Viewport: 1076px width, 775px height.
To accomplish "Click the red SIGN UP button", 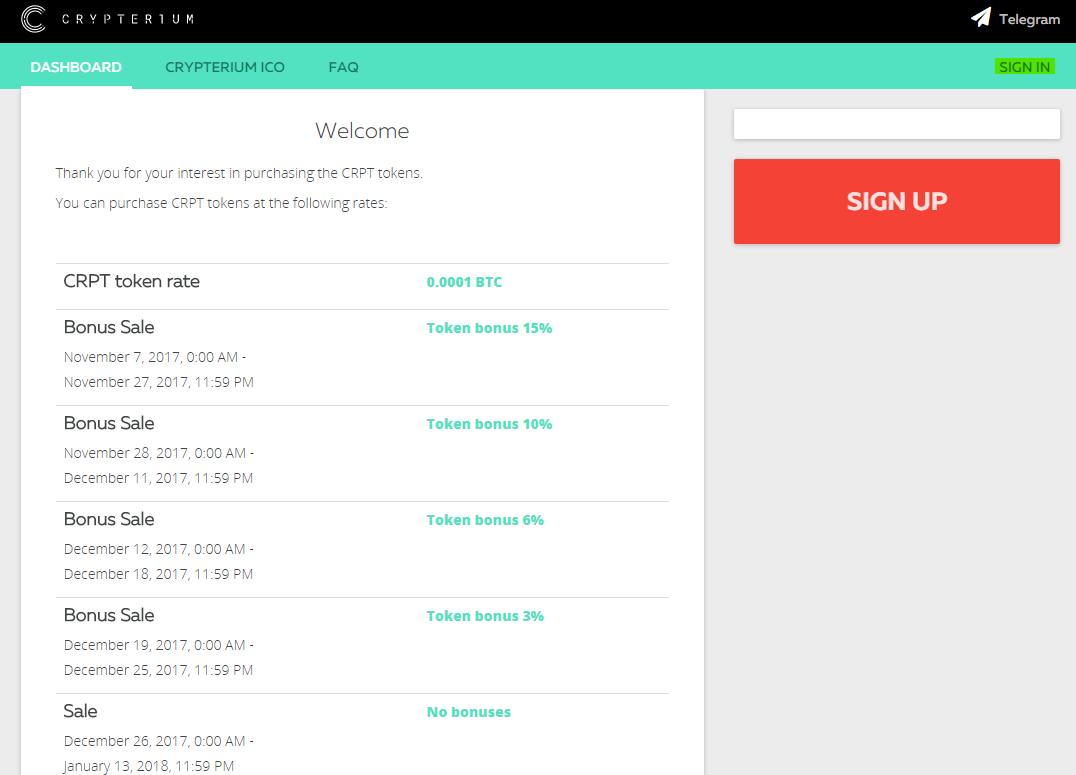I will click(897, 201).
